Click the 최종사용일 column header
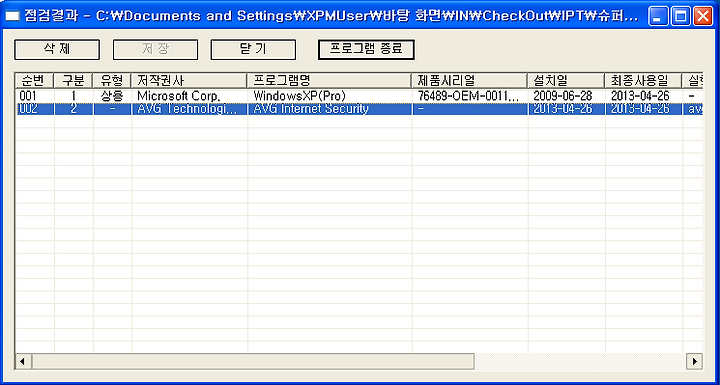 (643, 80)
